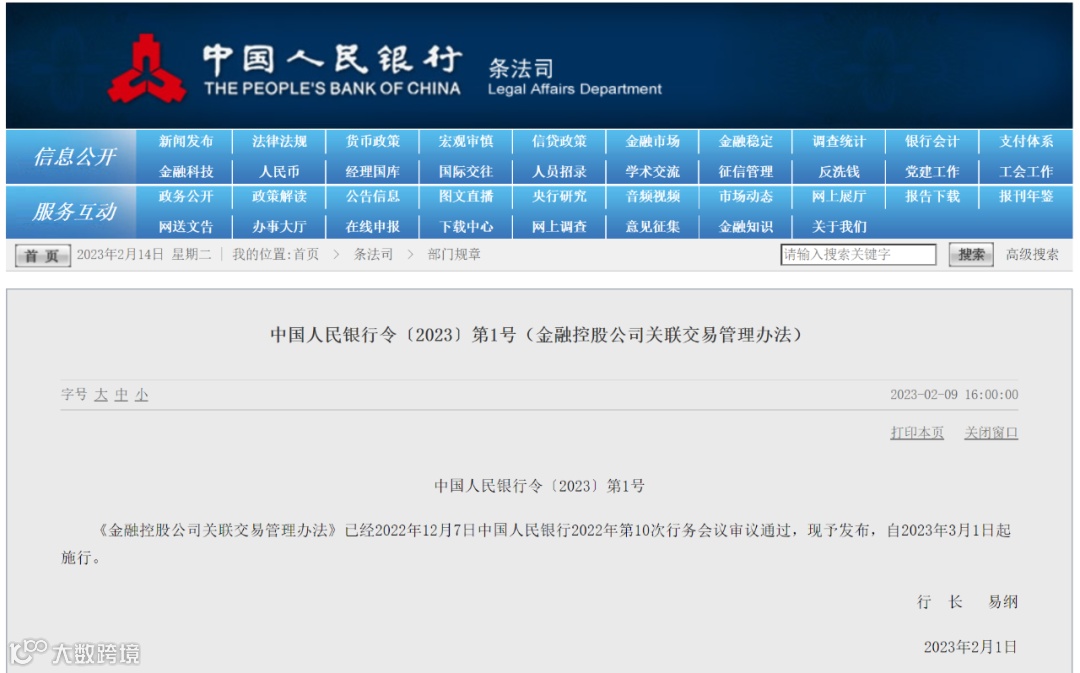Click the 首页 home button
Screen dimensions: 1080x673
pyautogui.click(x=43, y=256)
